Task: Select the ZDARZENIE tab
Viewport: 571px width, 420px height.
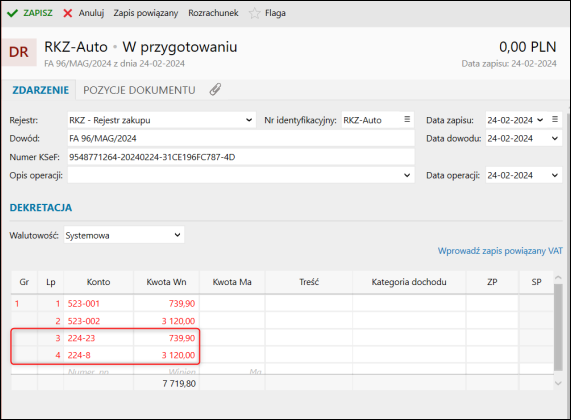Action: (x=40, y=90)
